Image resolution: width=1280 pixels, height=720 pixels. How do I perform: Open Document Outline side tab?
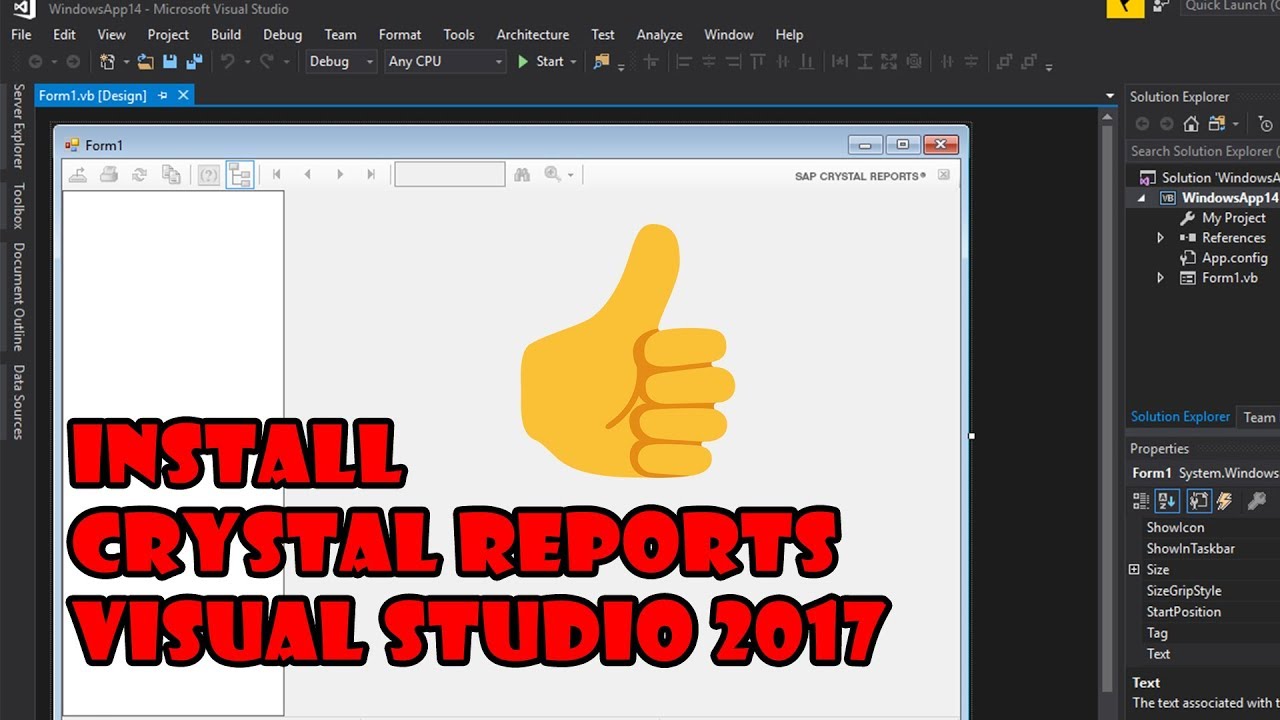tap(18, 297)
